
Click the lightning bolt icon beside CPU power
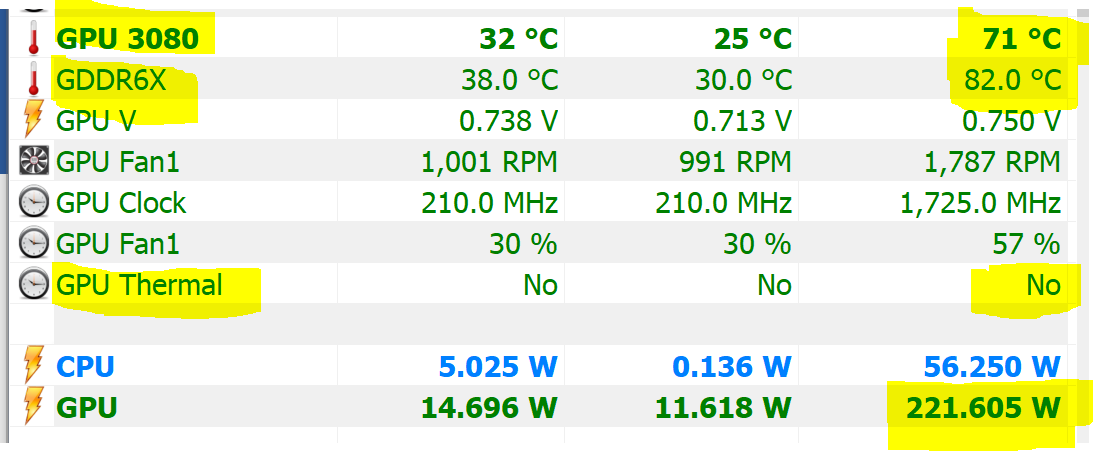(33, 366)
